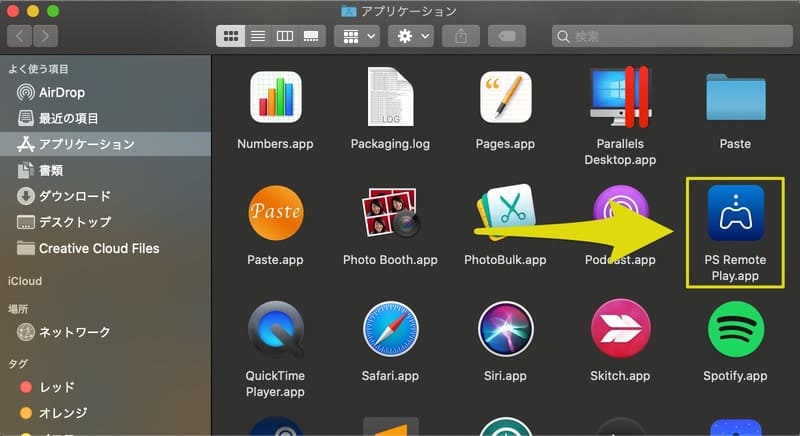Open Photo Booth.app
Viewport: 800px width, 436px height.
(x=390, y=214)
